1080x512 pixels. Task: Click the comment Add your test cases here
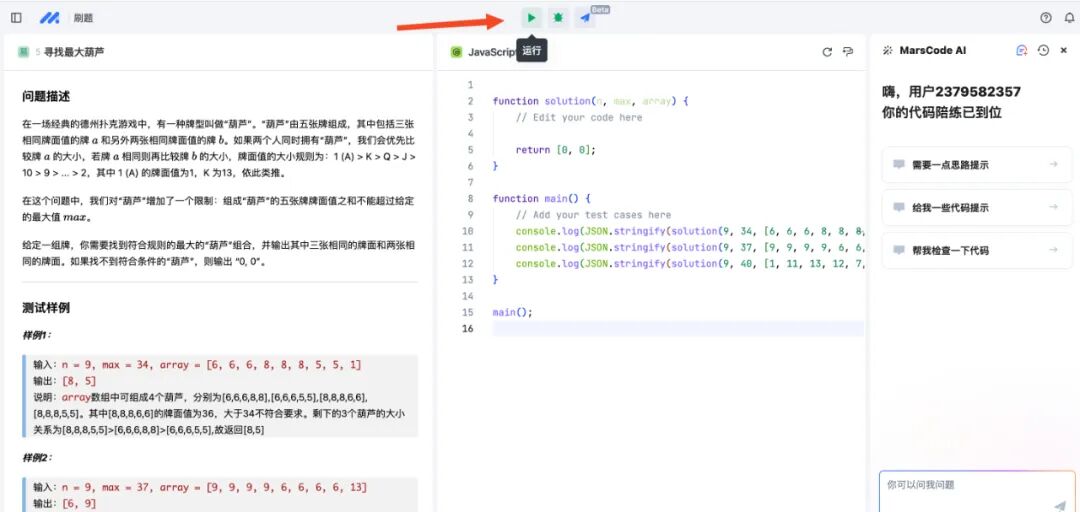click(592, 215)
